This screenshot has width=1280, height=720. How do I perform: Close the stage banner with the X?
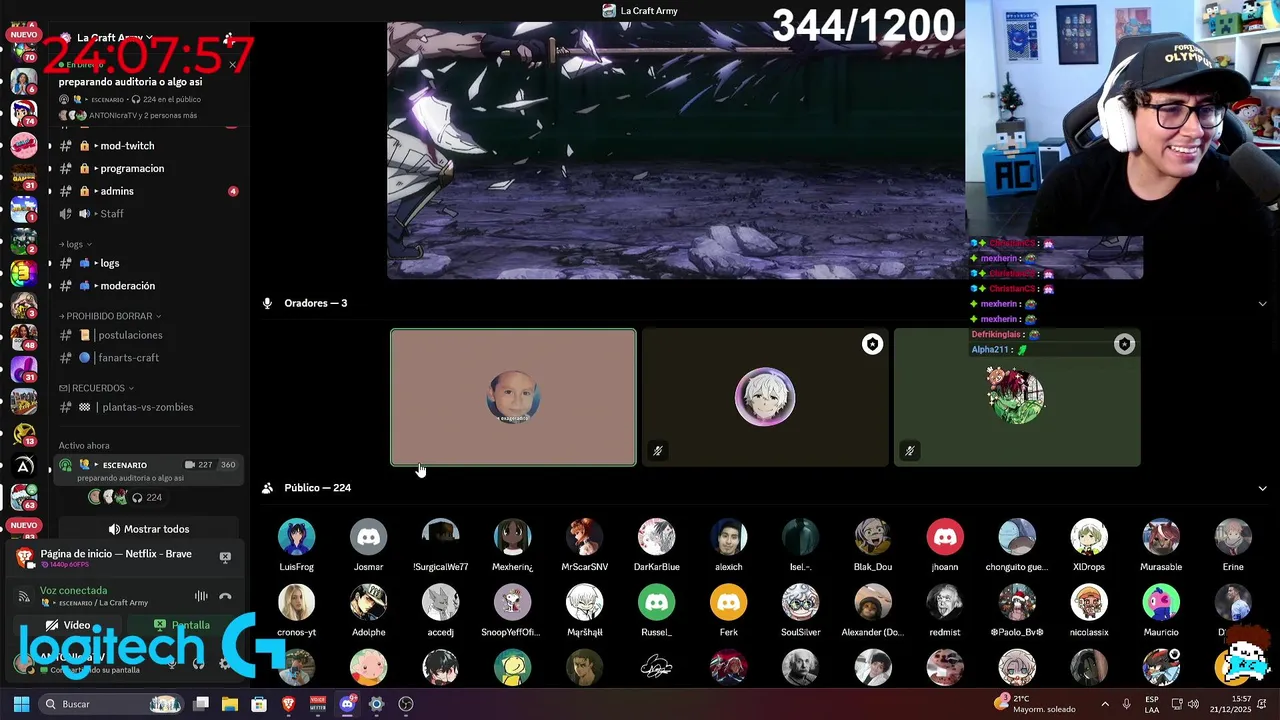pyautogui.click(x=232, y=65)
